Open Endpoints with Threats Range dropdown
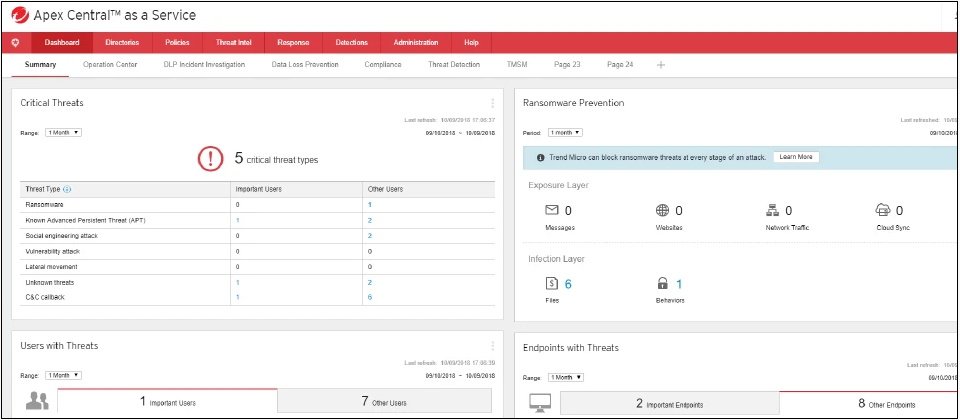 pos(565,377)
